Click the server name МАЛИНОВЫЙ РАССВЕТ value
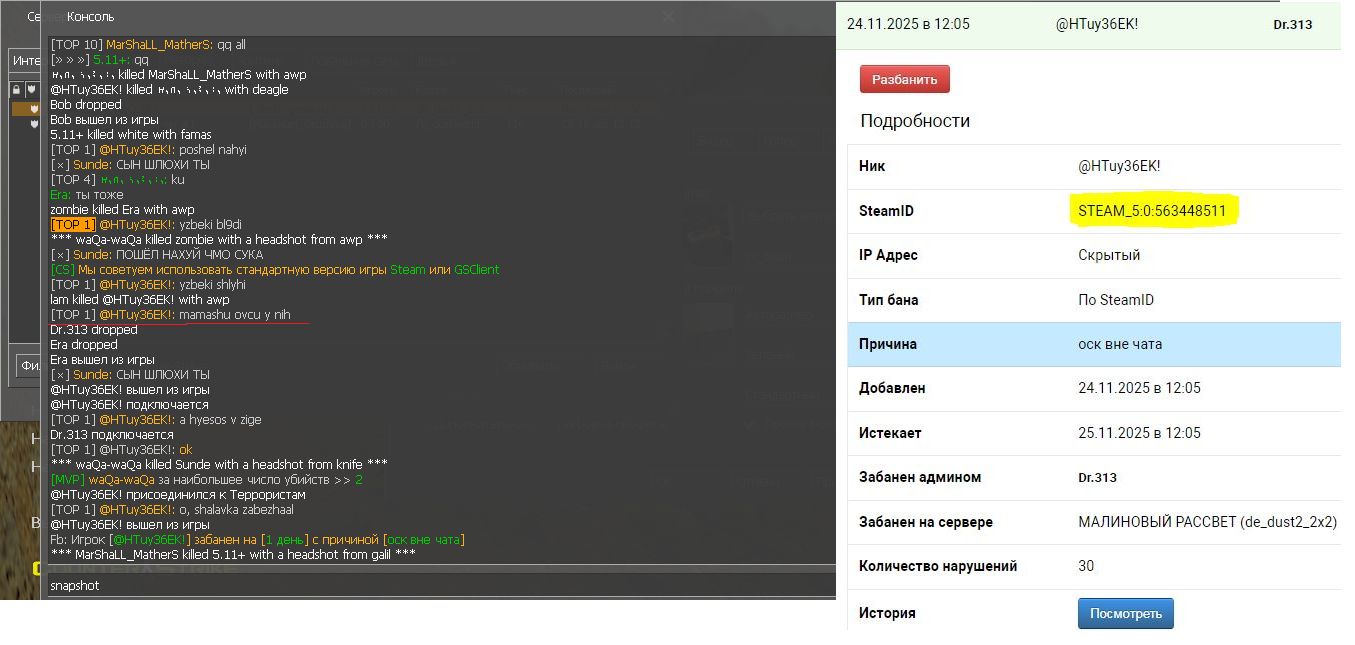Viewport: 1355px width, 645px height. (1207, 522)
